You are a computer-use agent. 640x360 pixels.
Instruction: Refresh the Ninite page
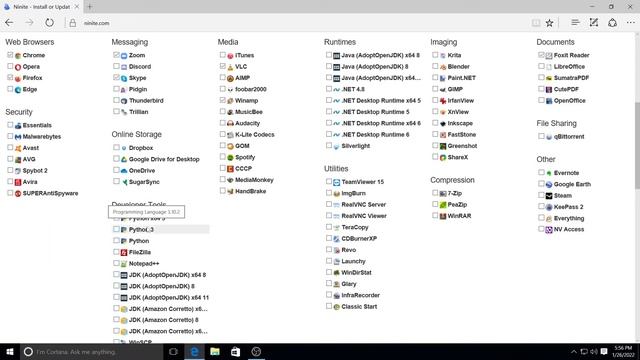49,23
